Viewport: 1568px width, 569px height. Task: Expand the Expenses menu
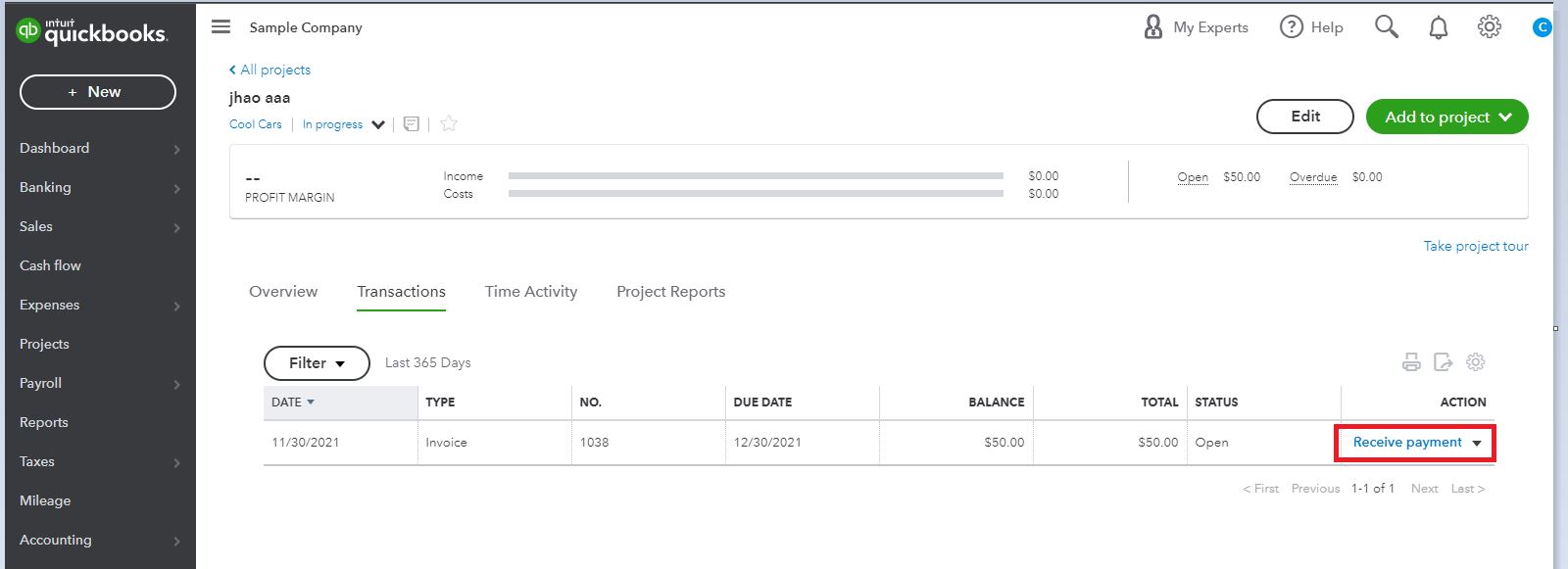tap(98, 305)
